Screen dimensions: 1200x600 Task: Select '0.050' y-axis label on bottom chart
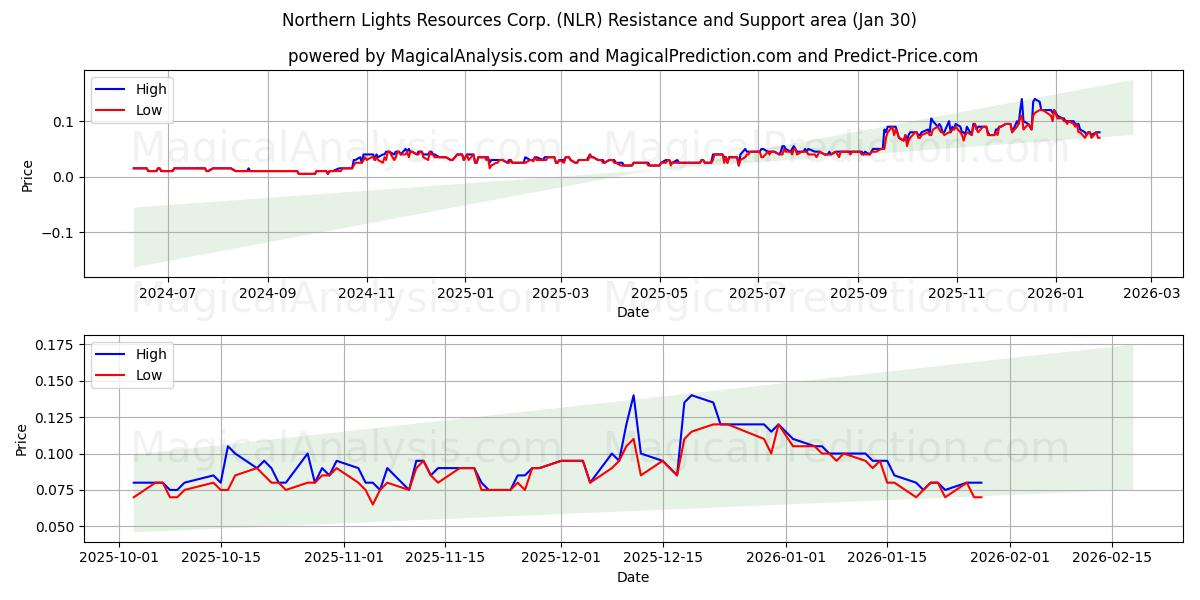pos(57,527)
